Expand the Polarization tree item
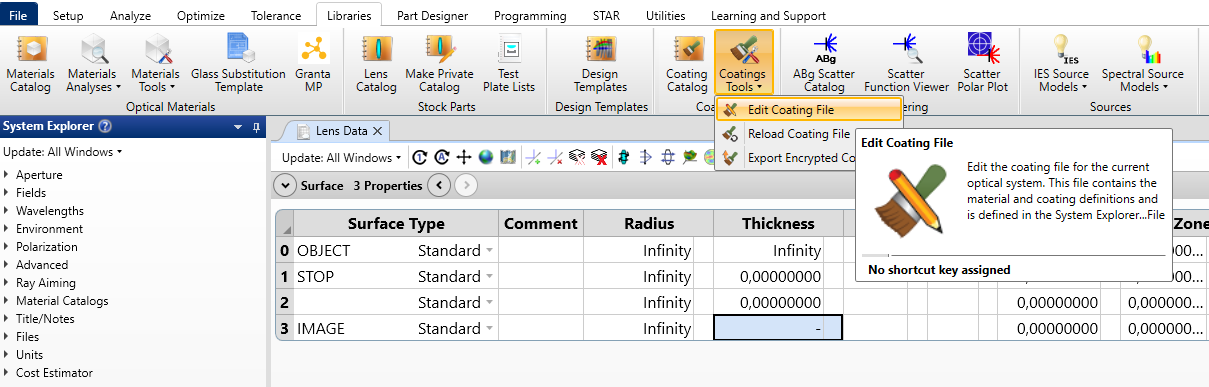Image resolution: width=1209 pixels, height=387 pixels. [x=7, y=247]
